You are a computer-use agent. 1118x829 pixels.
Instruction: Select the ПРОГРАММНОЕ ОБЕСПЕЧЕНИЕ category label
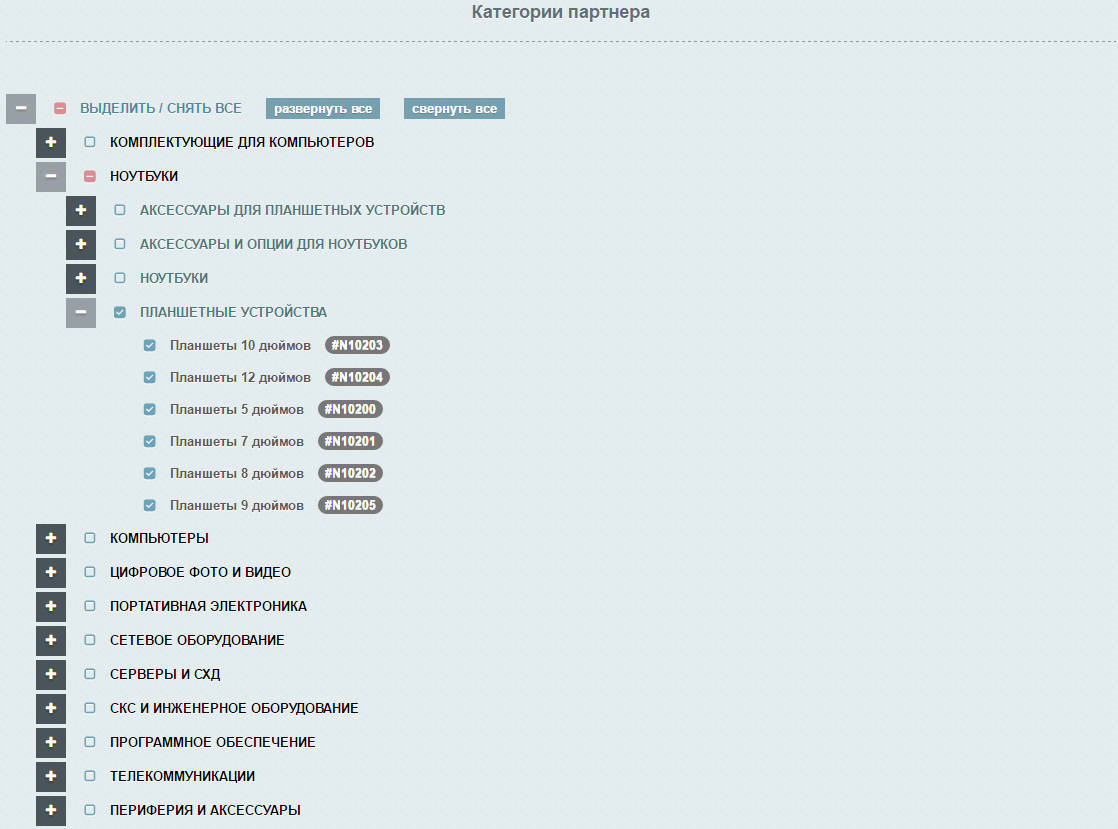tap(212, 742)
